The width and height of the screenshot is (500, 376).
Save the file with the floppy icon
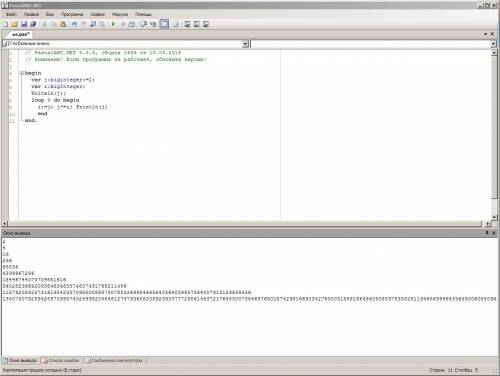[24, 24]
